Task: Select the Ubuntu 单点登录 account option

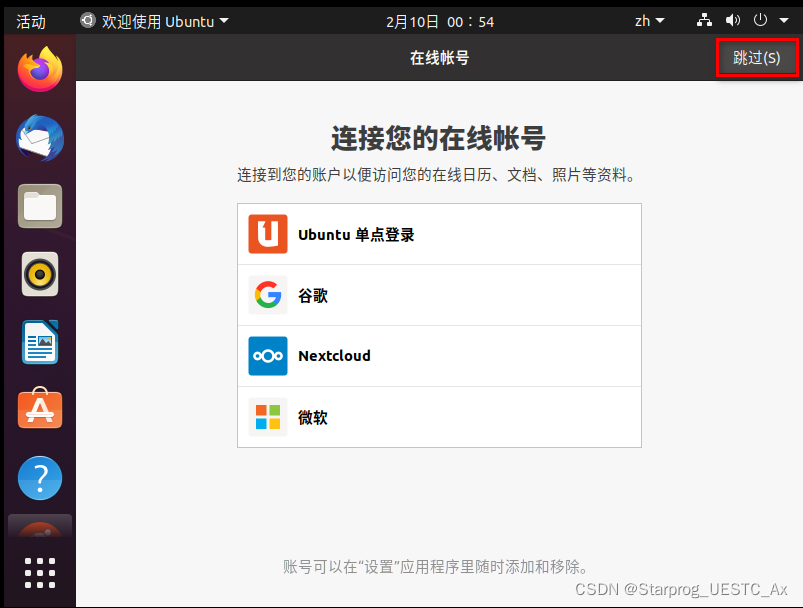Action: click(440, 233)
